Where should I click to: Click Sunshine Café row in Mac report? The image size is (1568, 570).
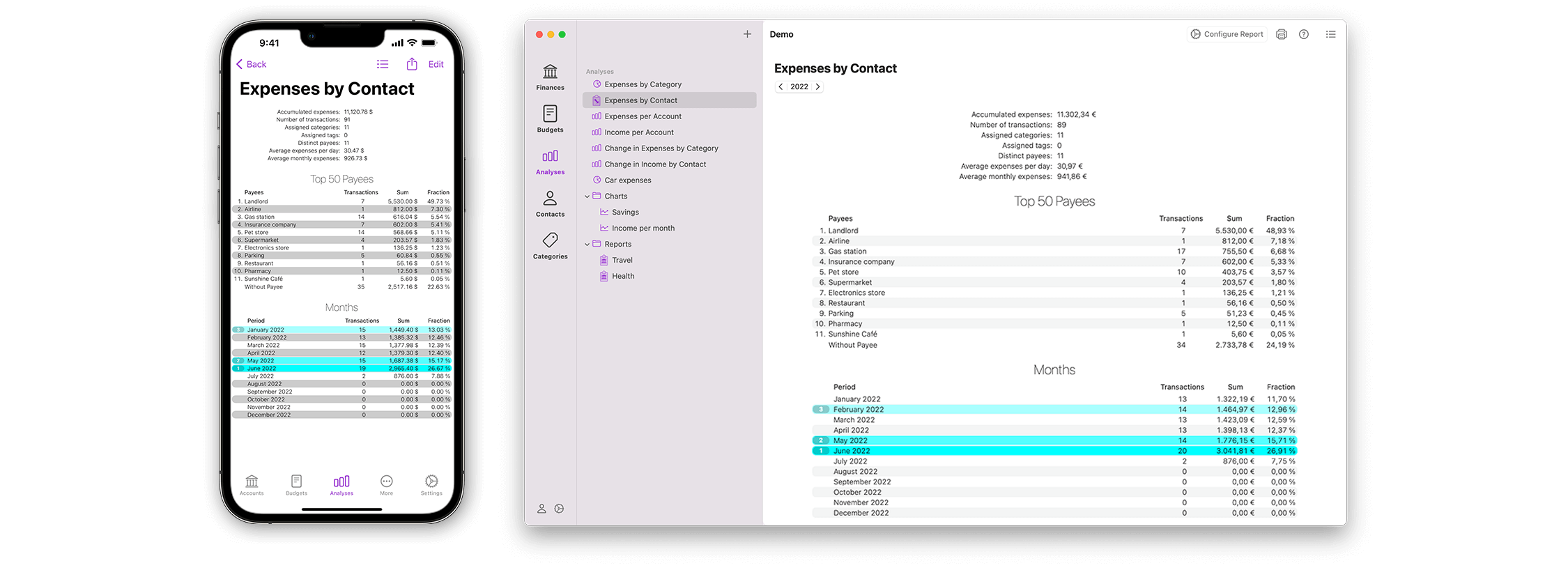(x=1054, y=334)
